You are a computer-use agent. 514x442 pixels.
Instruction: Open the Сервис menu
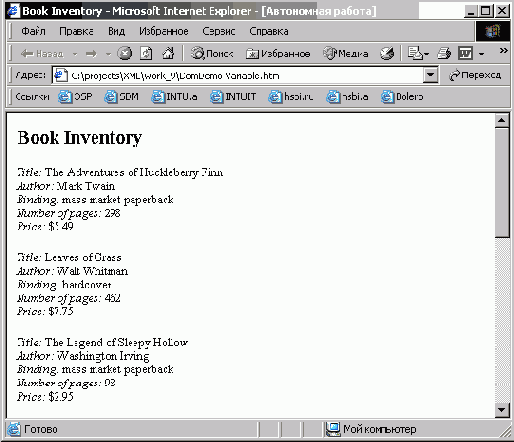219,31
